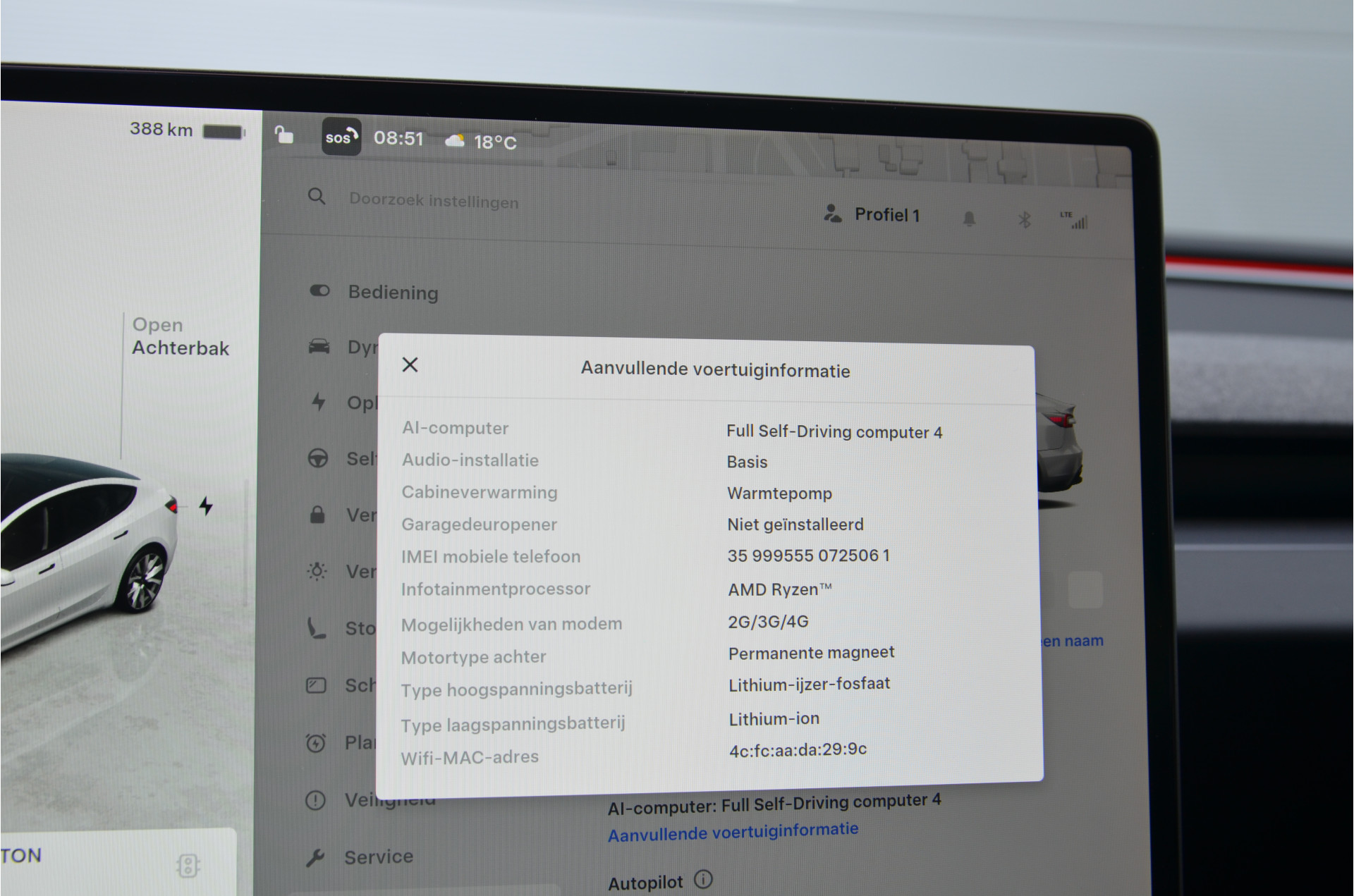
Task: Tap the dialog title Aanvullende voertuiginformatie
Action: (715, 369)
